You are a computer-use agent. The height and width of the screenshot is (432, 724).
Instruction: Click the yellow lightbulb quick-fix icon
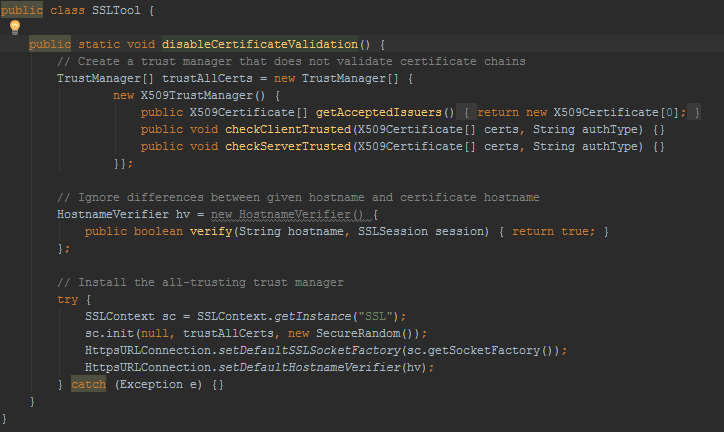[15, 27]
